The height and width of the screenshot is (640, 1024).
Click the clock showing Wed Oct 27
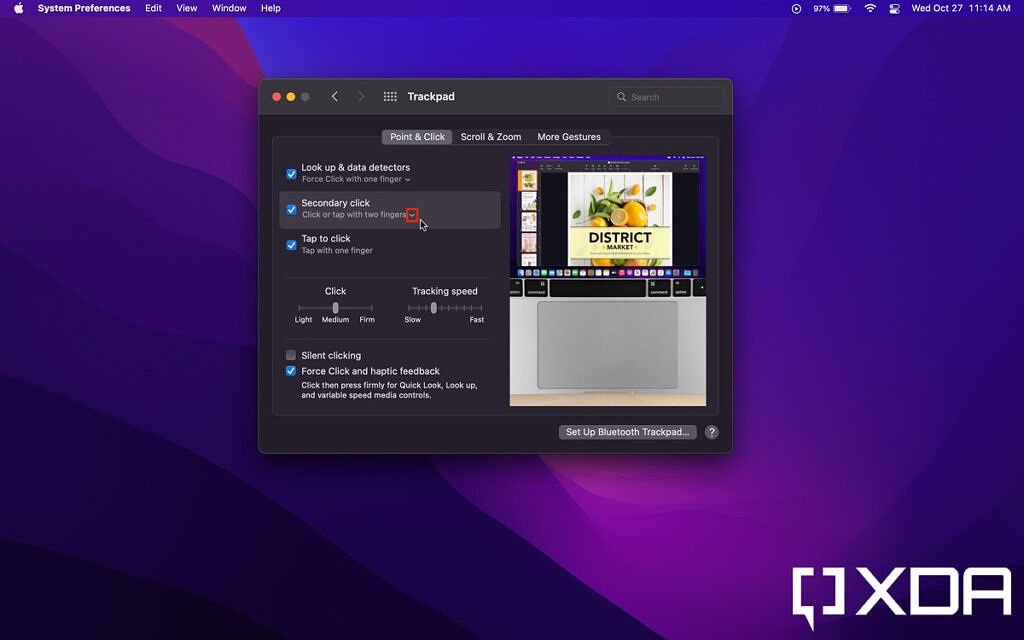pyautogui.click(x=946, y=8)
